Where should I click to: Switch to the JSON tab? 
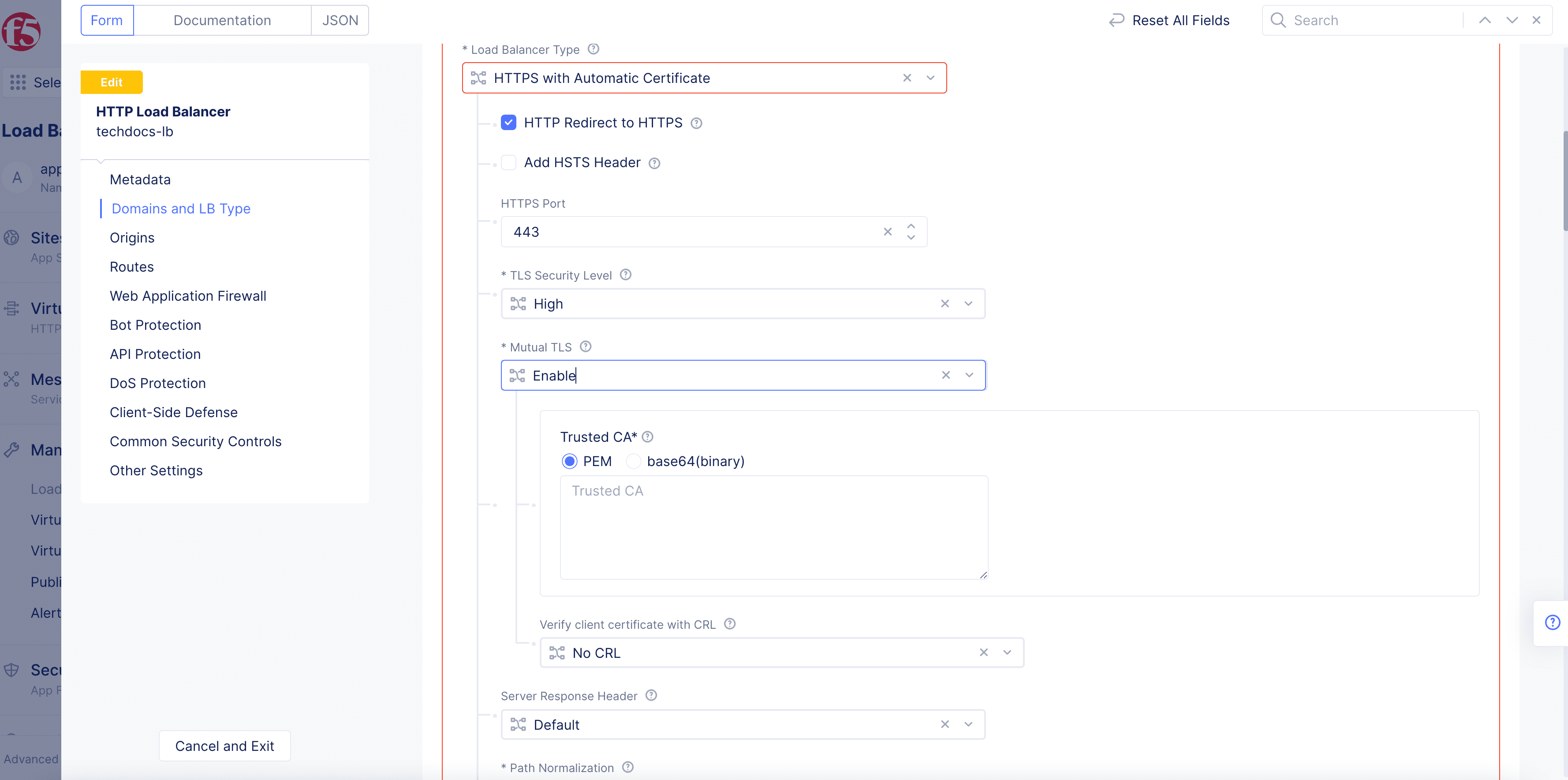[x=340, y=20]
